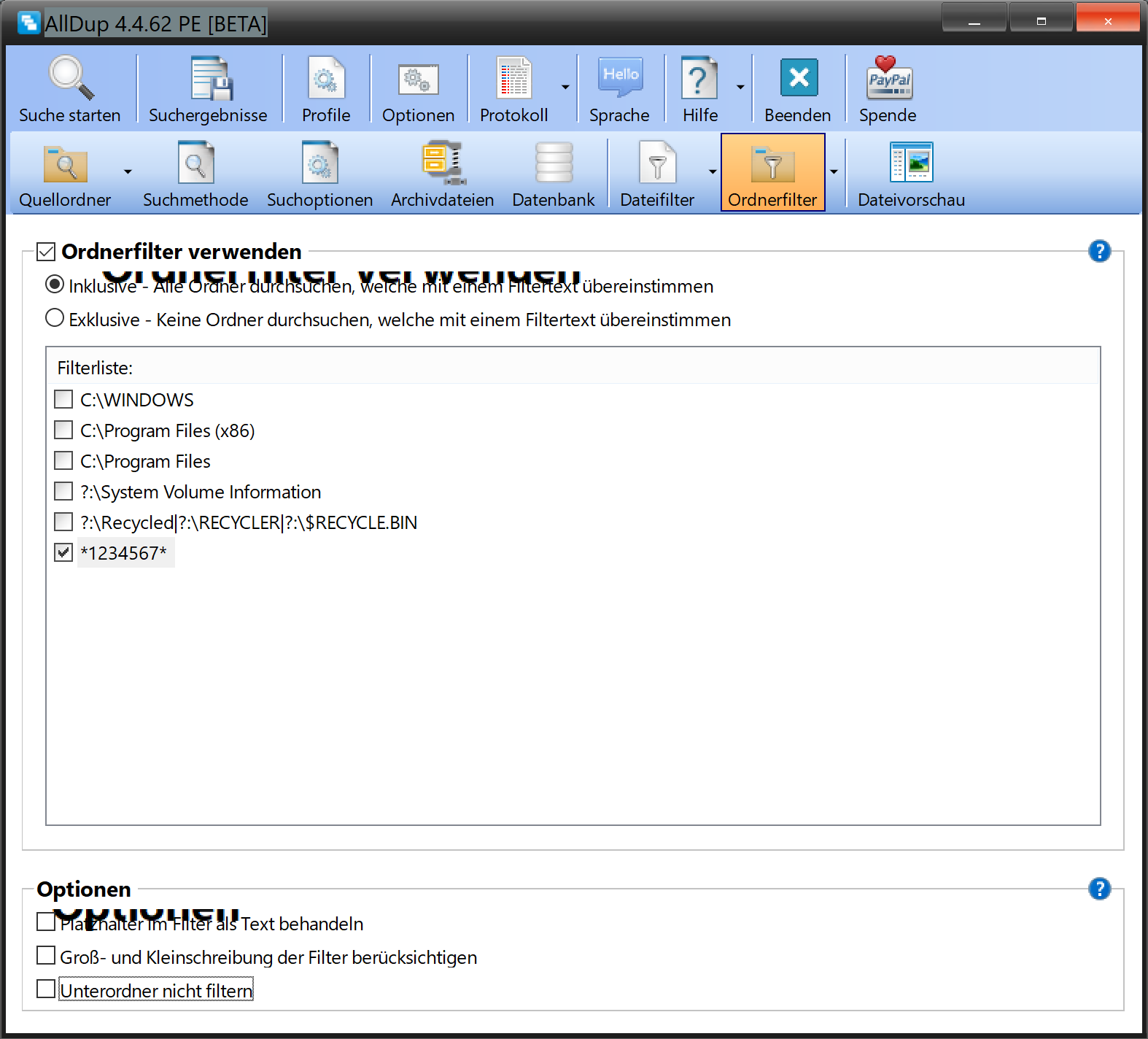Viewport: 1148px width, 1039px height.
Task: Open help for the Optionen section
Action: [x=1099, y=889]
